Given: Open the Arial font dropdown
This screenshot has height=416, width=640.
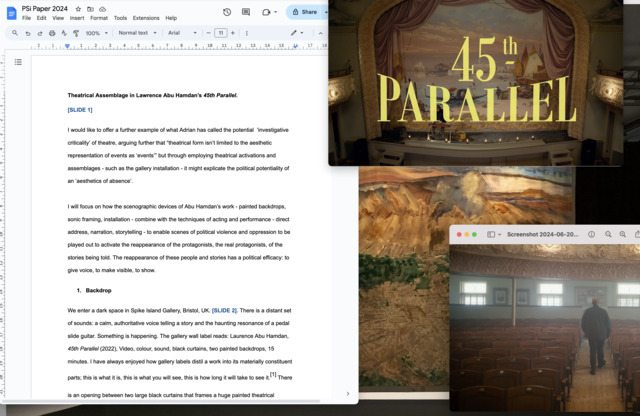Looking at the screenshot, I should coord(182,33).
